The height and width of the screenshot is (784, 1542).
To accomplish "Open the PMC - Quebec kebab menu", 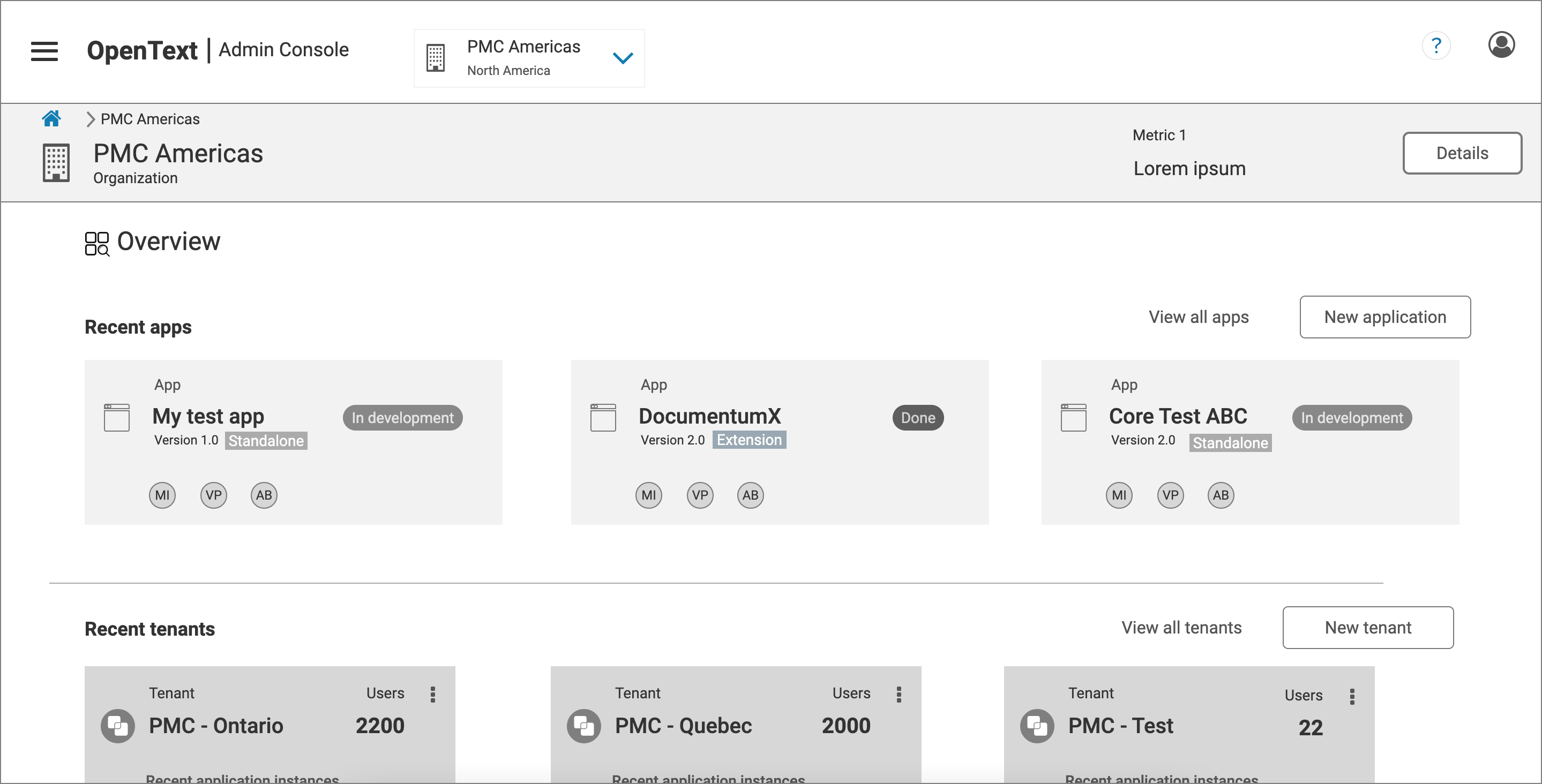I will tap(899, 694).
